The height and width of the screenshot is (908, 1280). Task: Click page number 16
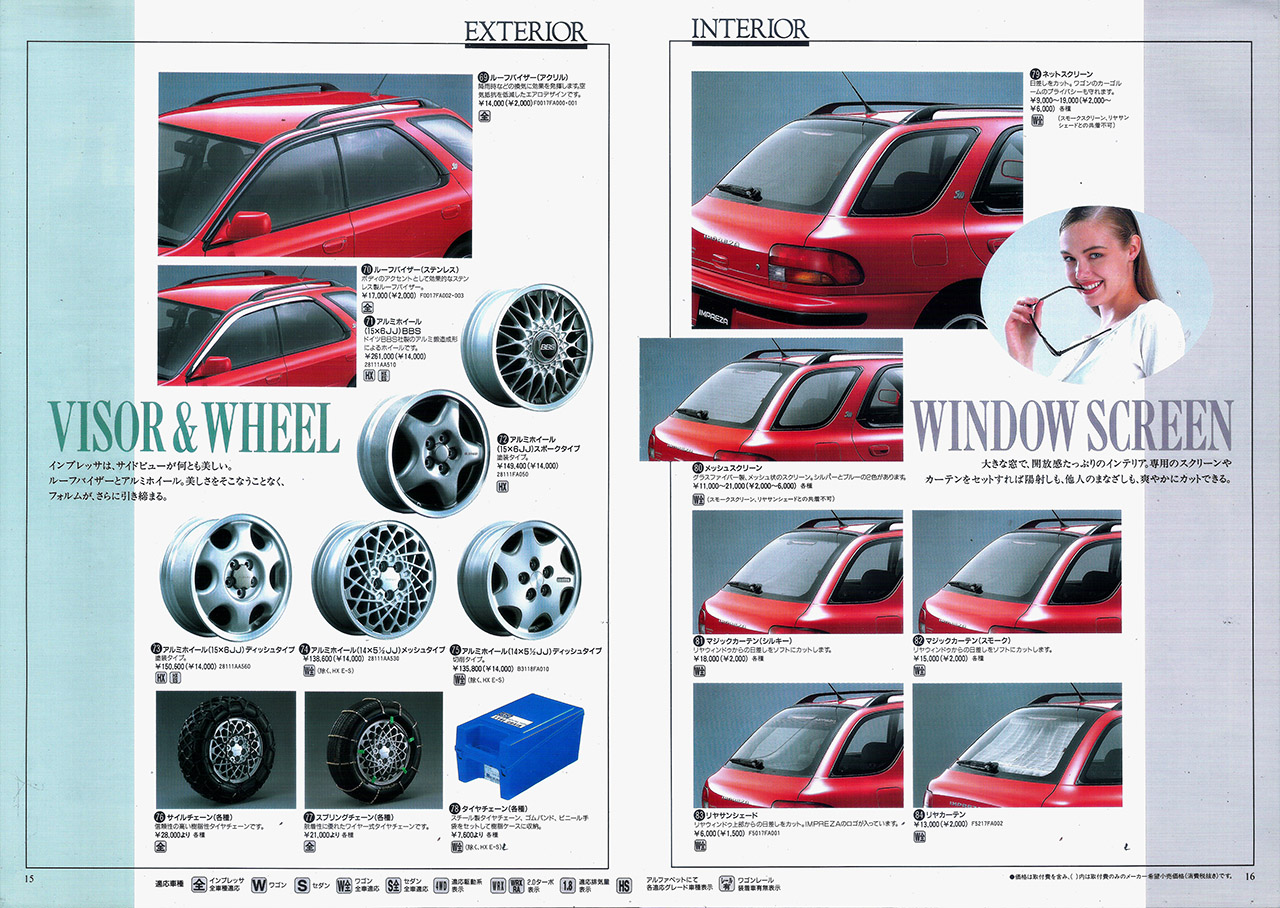(1250, 877)
